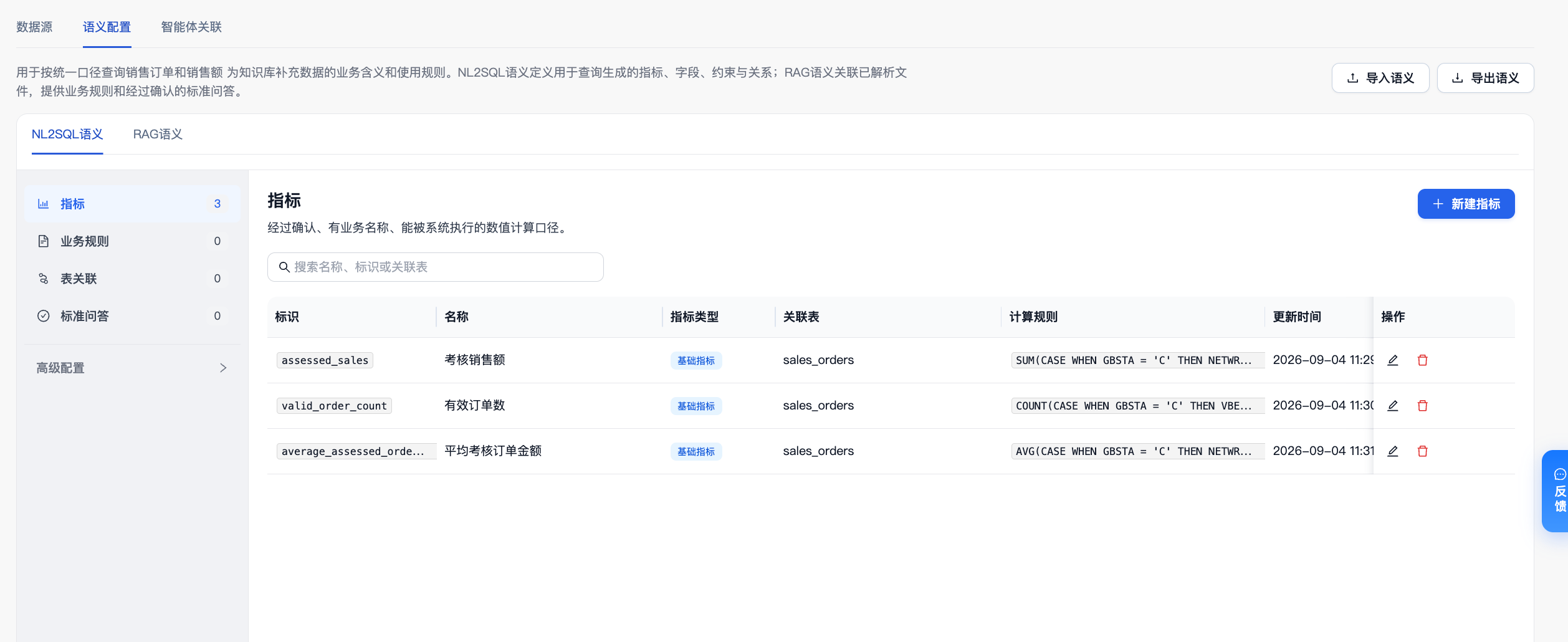Screen dimensions: 1568x642
Task: Expand the 高级配置 section
Action: point(132,368)
